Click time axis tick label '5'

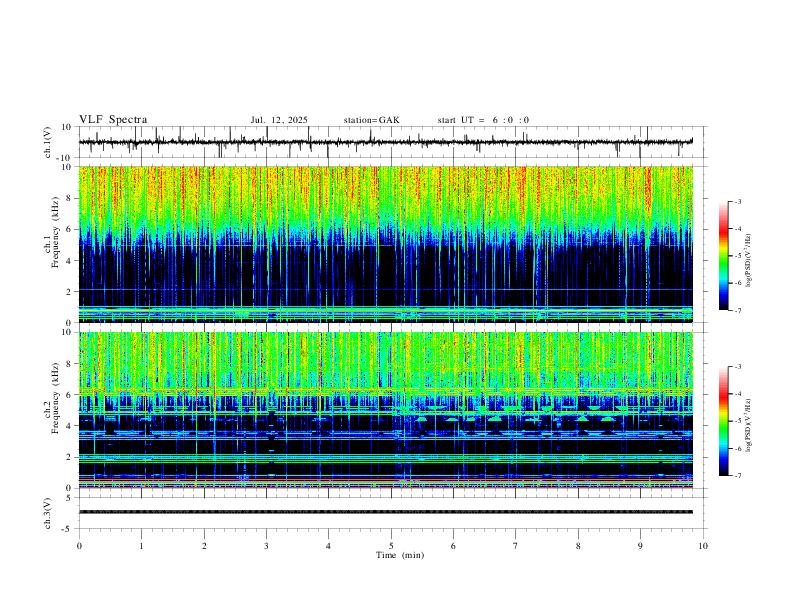[x=391, y=546]
